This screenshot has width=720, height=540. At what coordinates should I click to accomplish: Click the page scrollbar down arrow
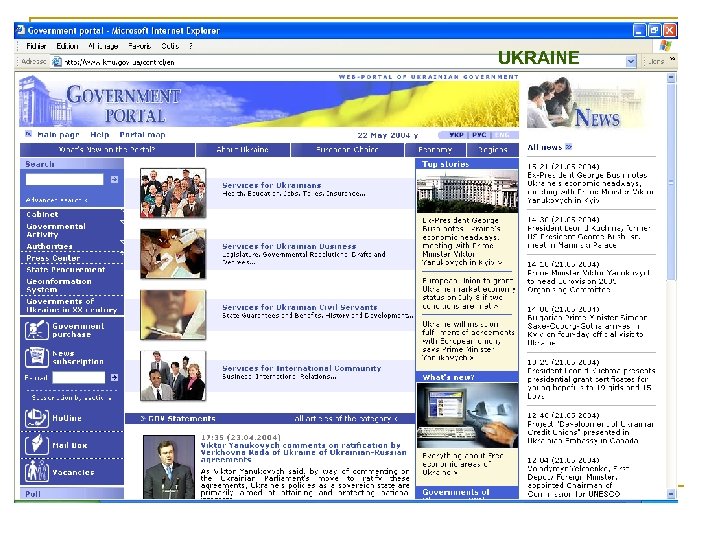(671, 494)
